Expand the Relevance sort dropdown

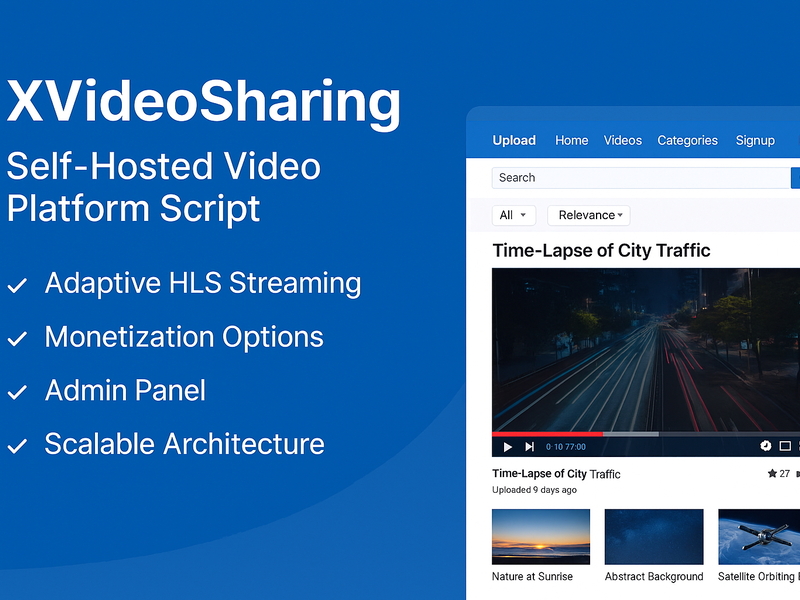tap(588, 215)
